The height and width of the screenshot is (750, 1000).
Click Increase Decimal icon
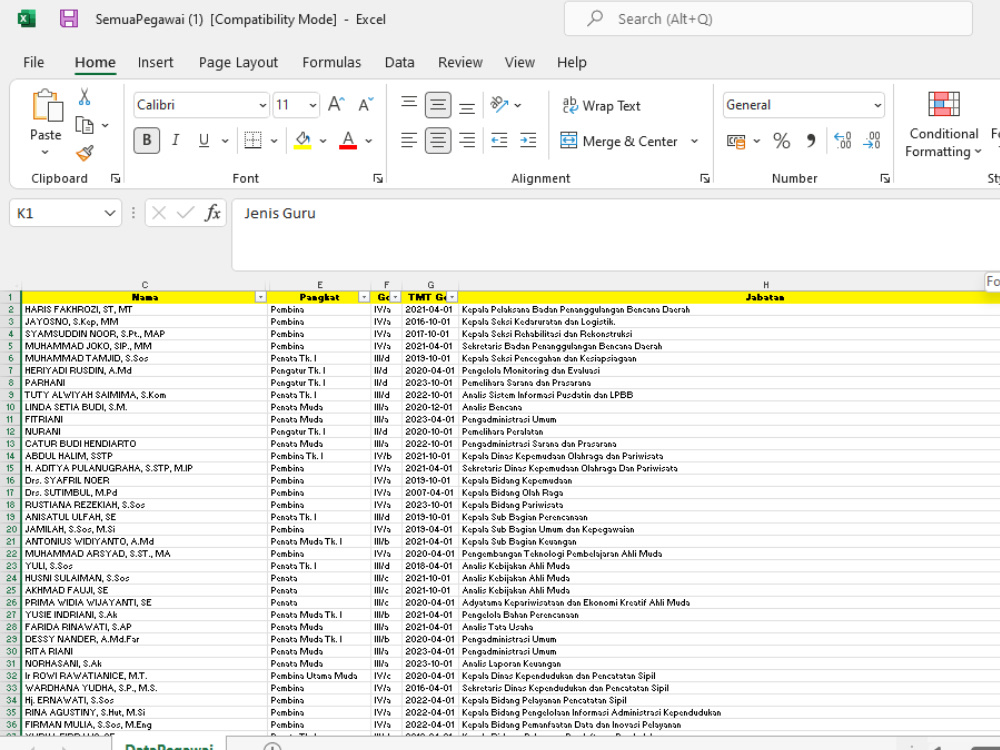(x=843, y=141)
